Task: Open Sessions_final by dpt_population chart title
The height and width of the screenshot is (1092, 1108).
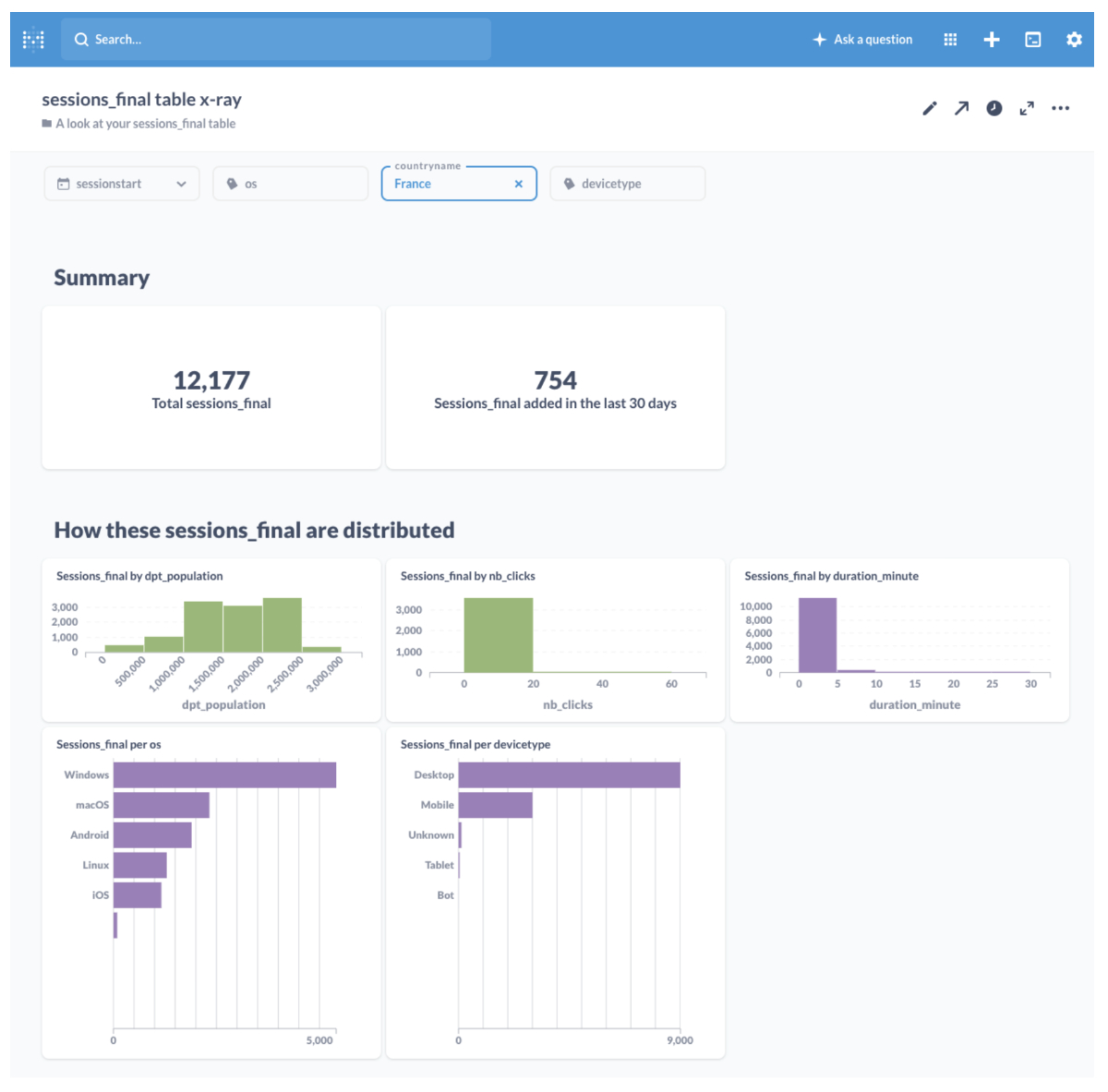Action: point(139,576)
